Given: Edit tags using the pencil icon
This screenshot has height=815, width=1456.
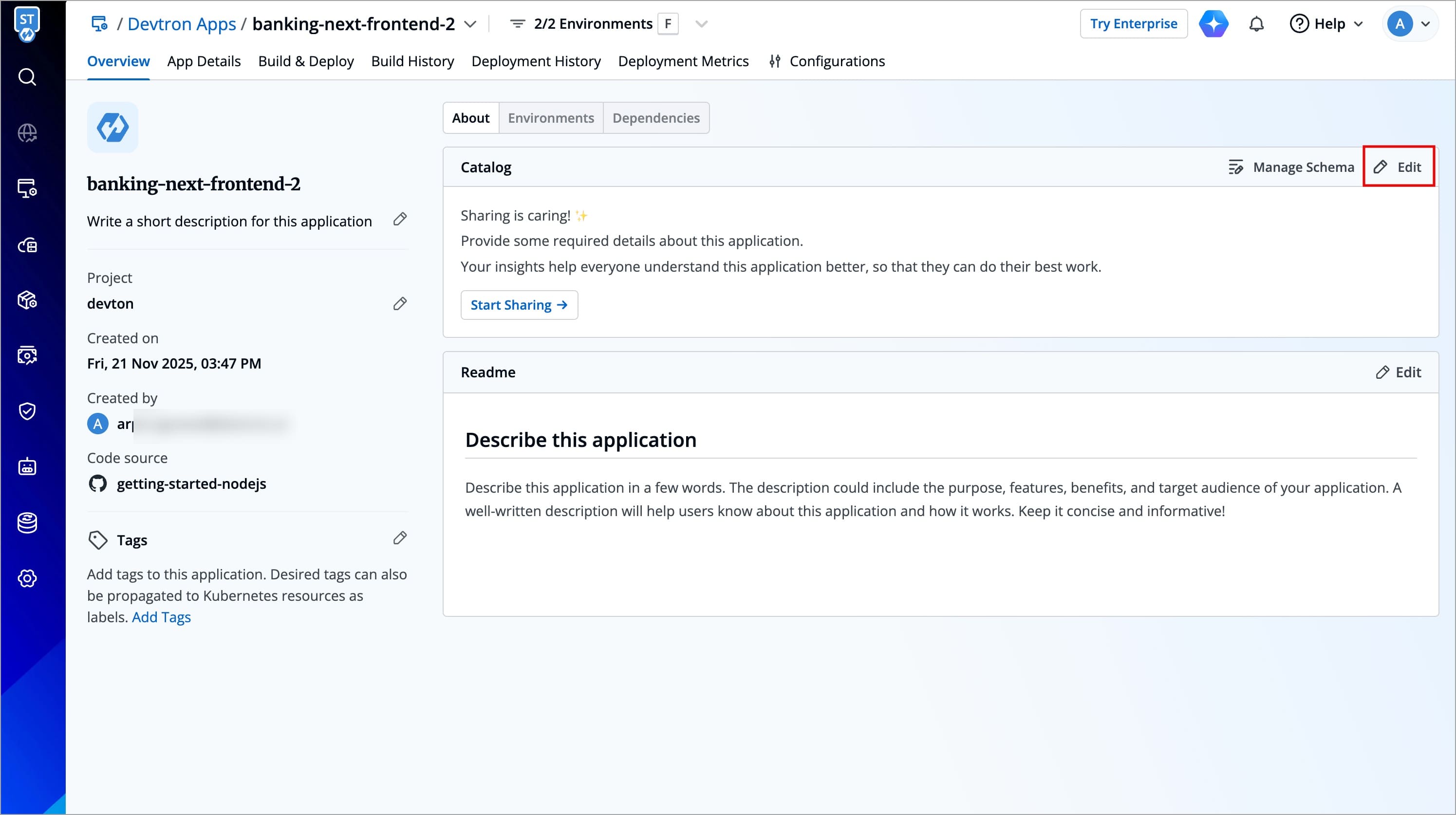Looking at the screenshot, I should 400,538.
